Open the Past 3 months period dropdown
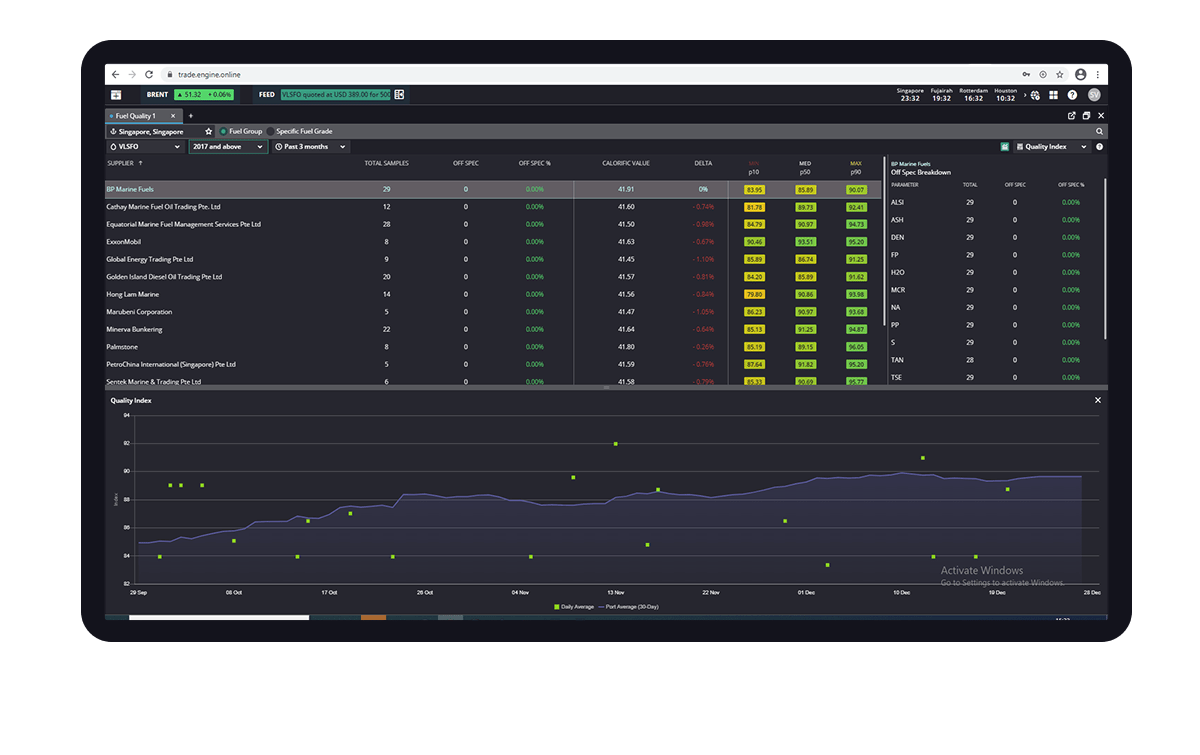Screen dimensions: 1200x755 point(310,147)
